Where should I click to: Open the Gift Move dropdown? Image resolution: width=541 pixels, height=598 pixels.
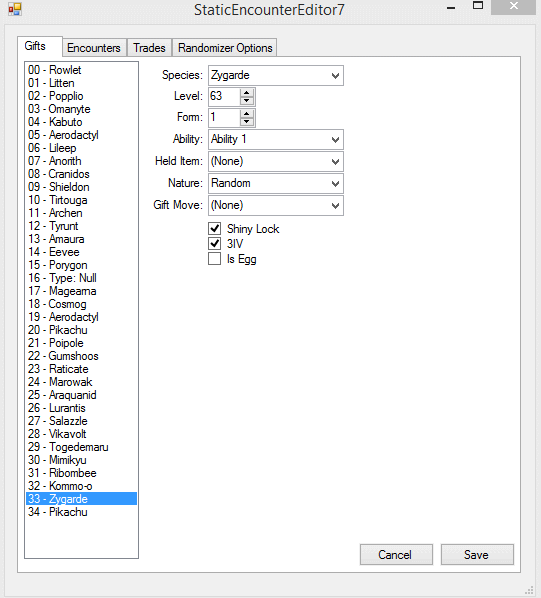pos(276,206)
